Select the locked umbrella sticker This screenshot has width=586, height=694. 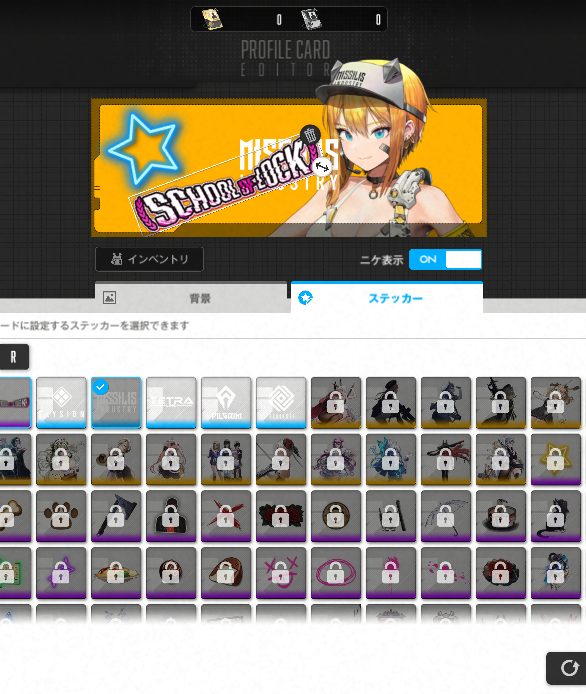[446, 516]
